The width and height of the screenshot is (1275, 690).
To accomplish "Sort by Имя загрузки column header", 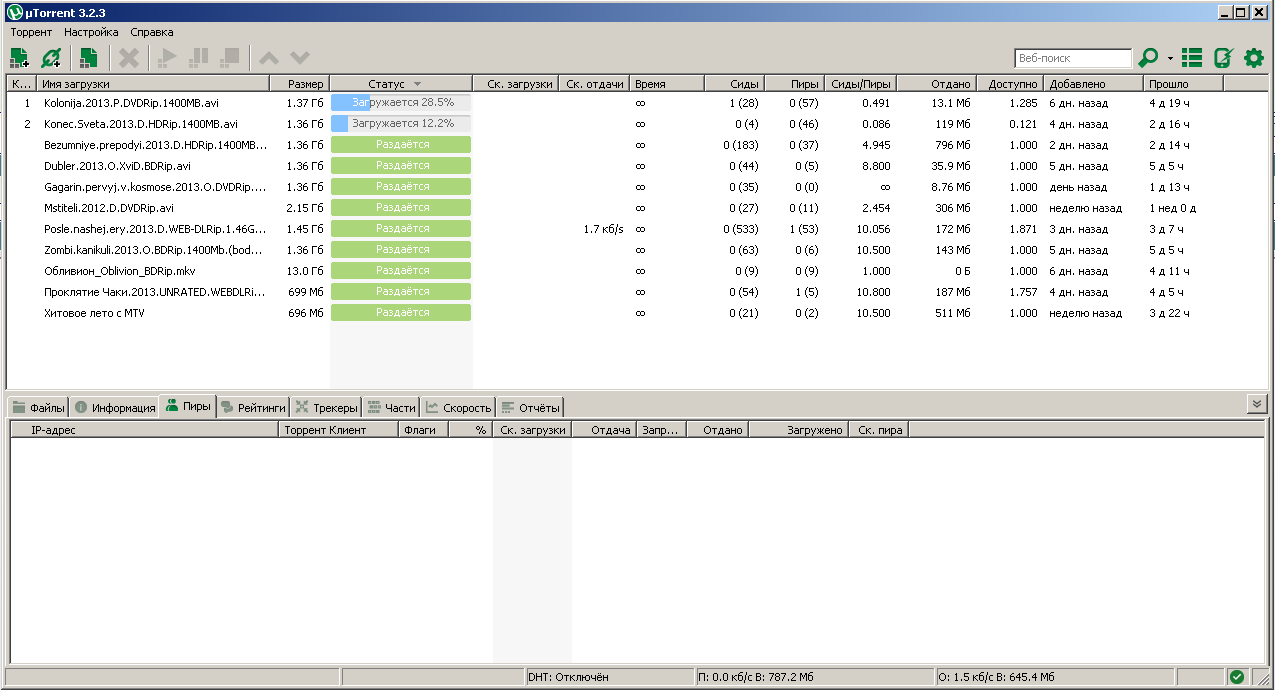I will click(x=153, y=84).
